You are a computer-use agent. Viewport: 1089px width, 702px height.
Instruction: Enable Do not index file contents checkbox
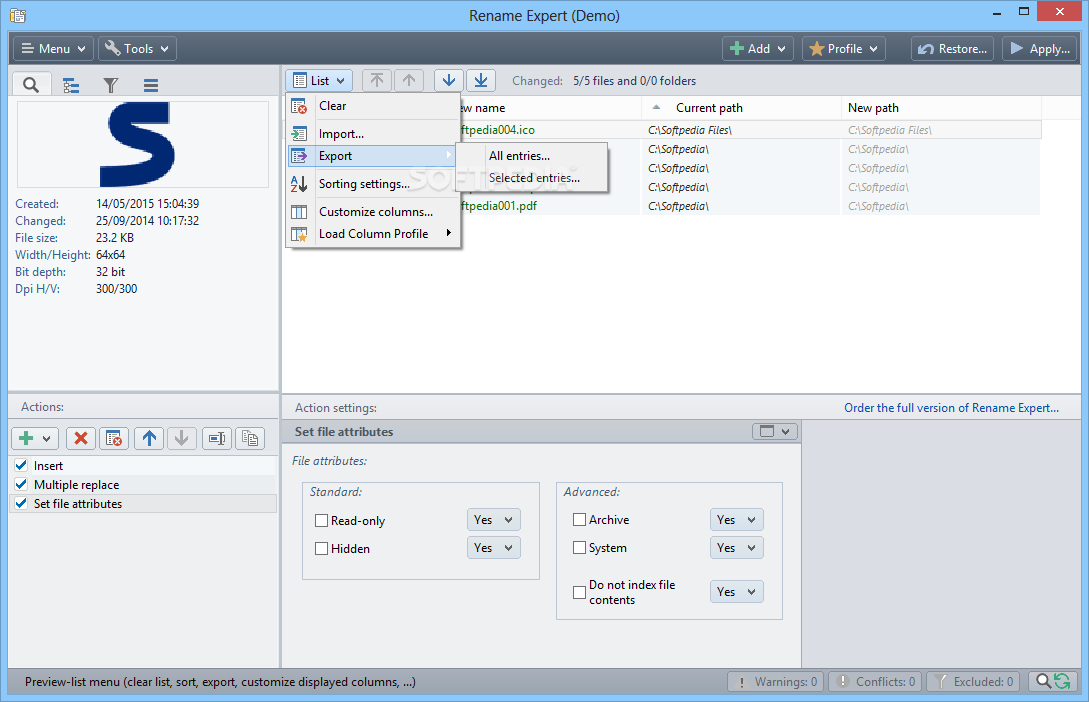click(x=579, y=592)
